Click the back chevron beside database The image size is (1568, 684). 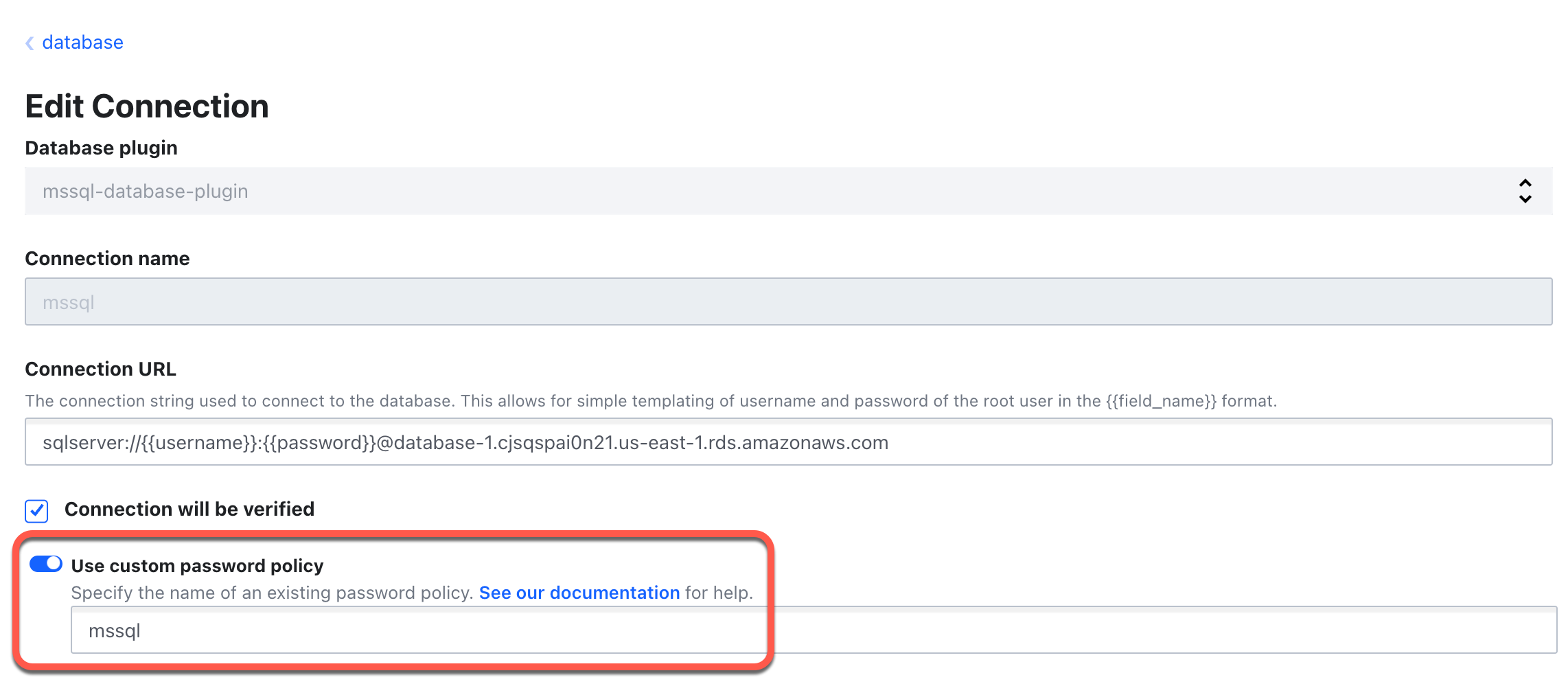30,43
